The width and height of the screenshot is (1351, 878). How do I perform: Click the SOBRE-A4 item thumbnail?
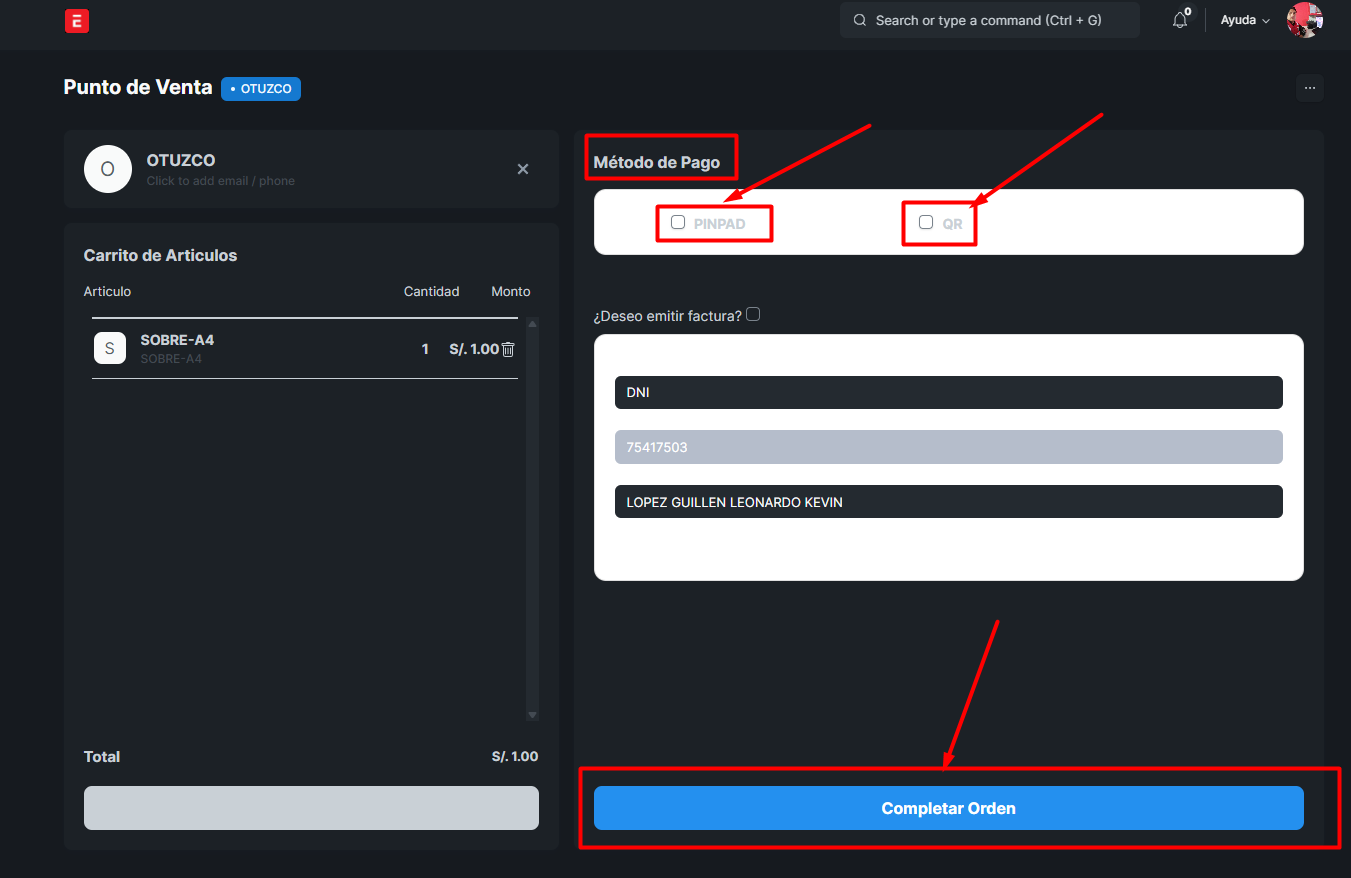pyautogui.click(x=110, y=348)
